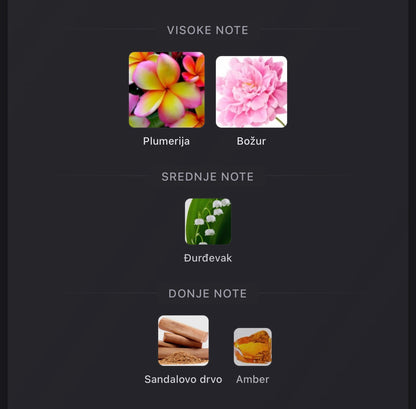Click the Božur text label
Viewport: 416px width, 409px height.
(x=251, y=141)
